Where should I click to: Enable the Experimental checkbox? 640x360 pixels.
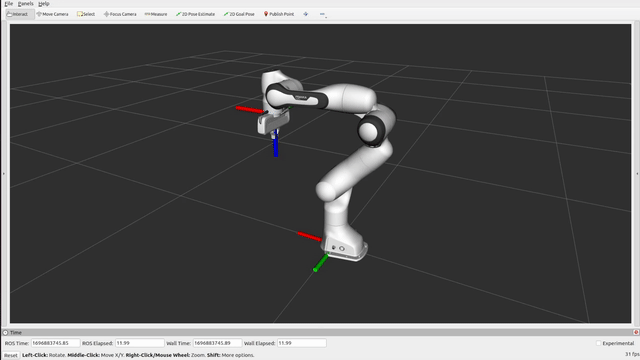pyautogui.click(x=598, y=343)
